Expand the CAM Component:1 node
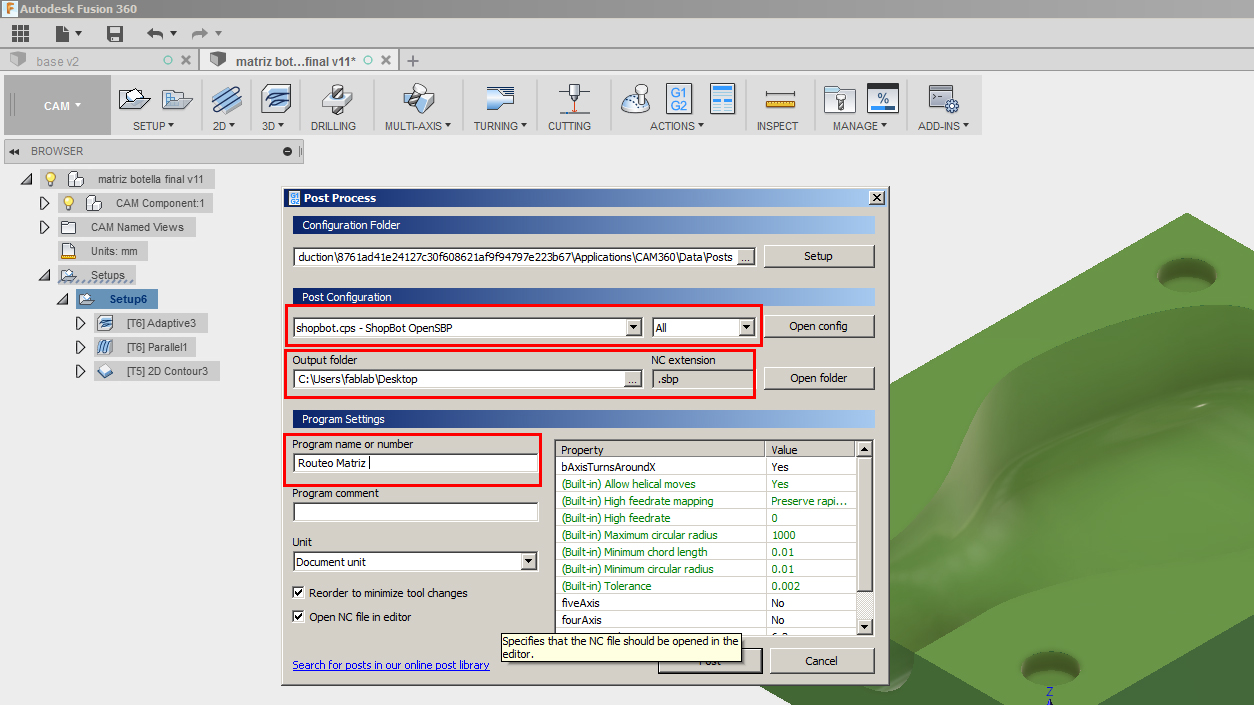 44,203
